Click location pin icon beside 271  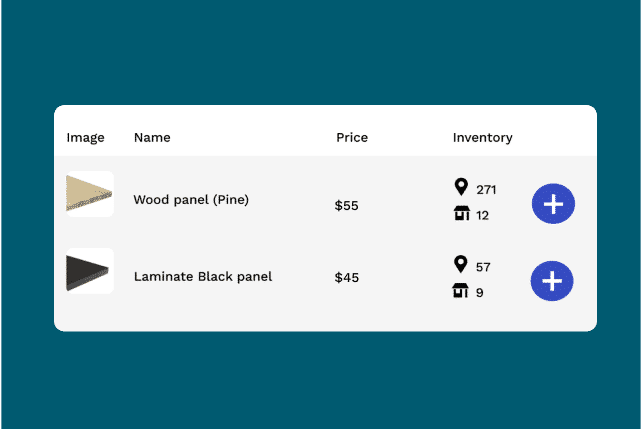(461, 187)
